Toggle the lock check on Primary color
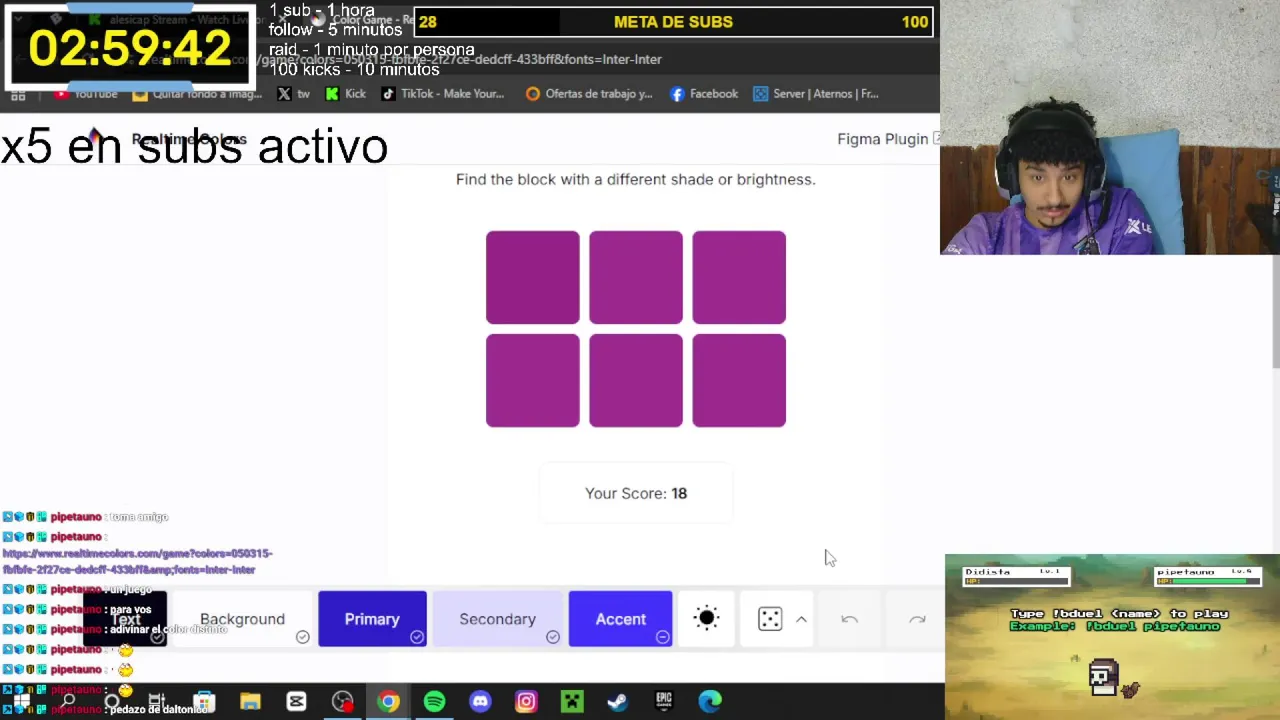 point(416,637)
